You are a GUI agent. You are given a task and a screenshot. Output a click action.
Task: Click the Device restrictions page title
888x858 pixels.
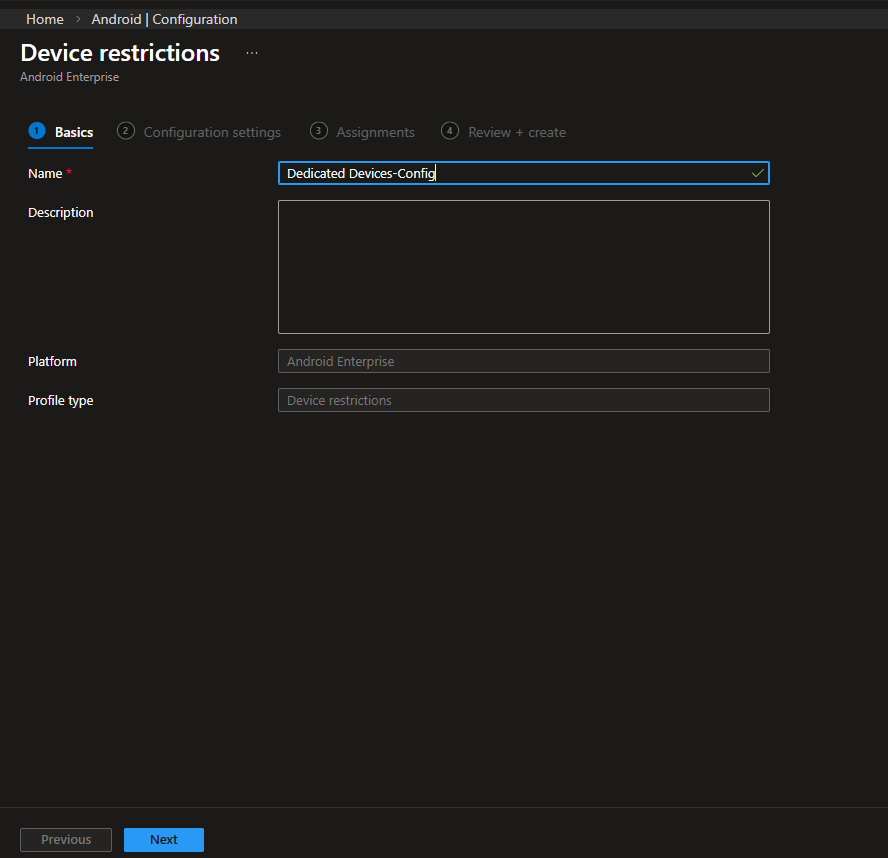(120, 53)
